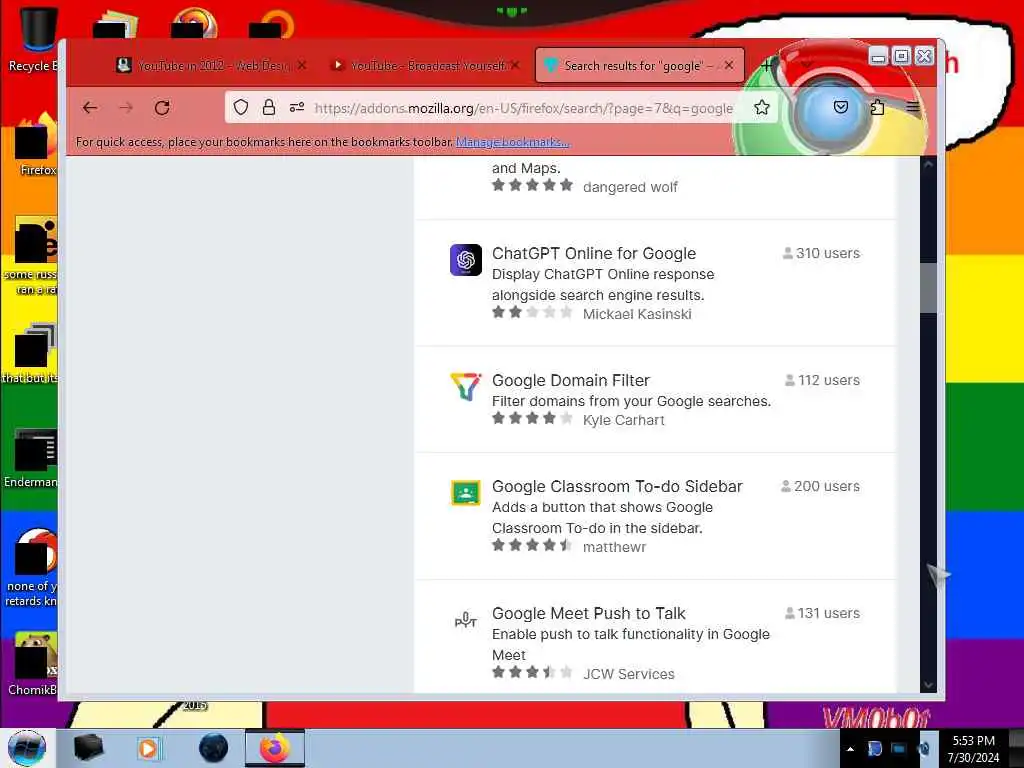Open the Extensions puzzle piece icon
Screen dimensions: 1024x768
pyautogui.click(x=877, y=108)
